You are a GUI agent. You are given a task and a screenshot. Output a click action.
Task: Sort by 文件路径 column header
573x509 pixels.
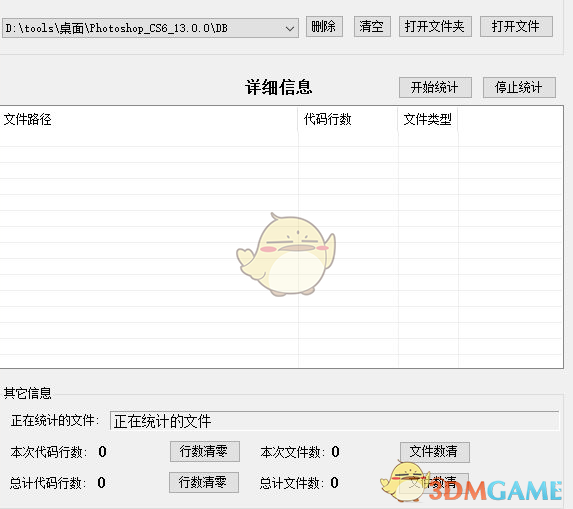pos(149,119)
